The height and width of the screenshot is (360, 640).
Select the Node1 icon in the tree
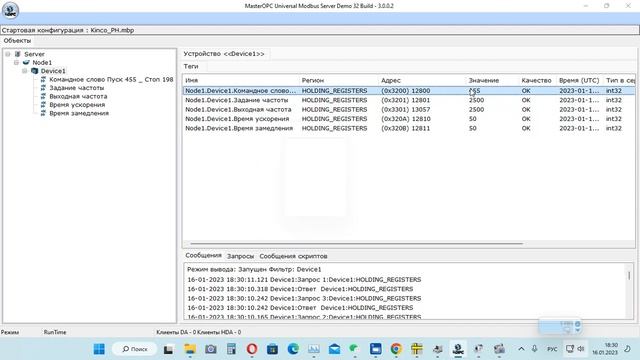tap(26, 62)
